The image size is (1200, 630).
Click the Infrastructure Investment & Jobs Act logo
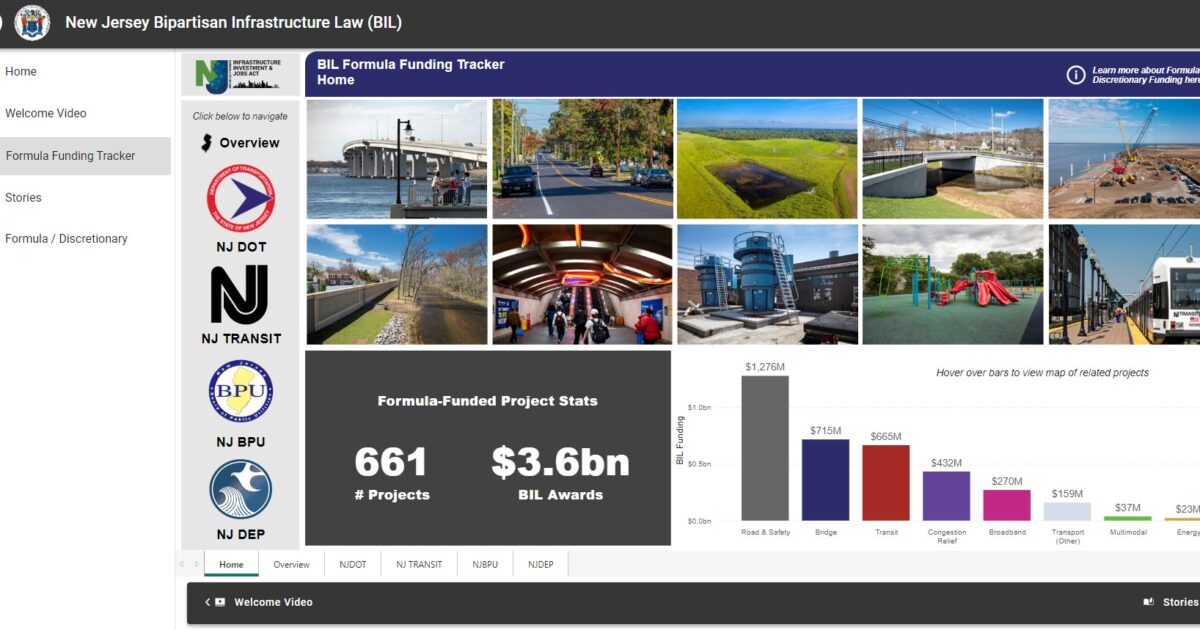pyautogui.click(x=240, y=73)
